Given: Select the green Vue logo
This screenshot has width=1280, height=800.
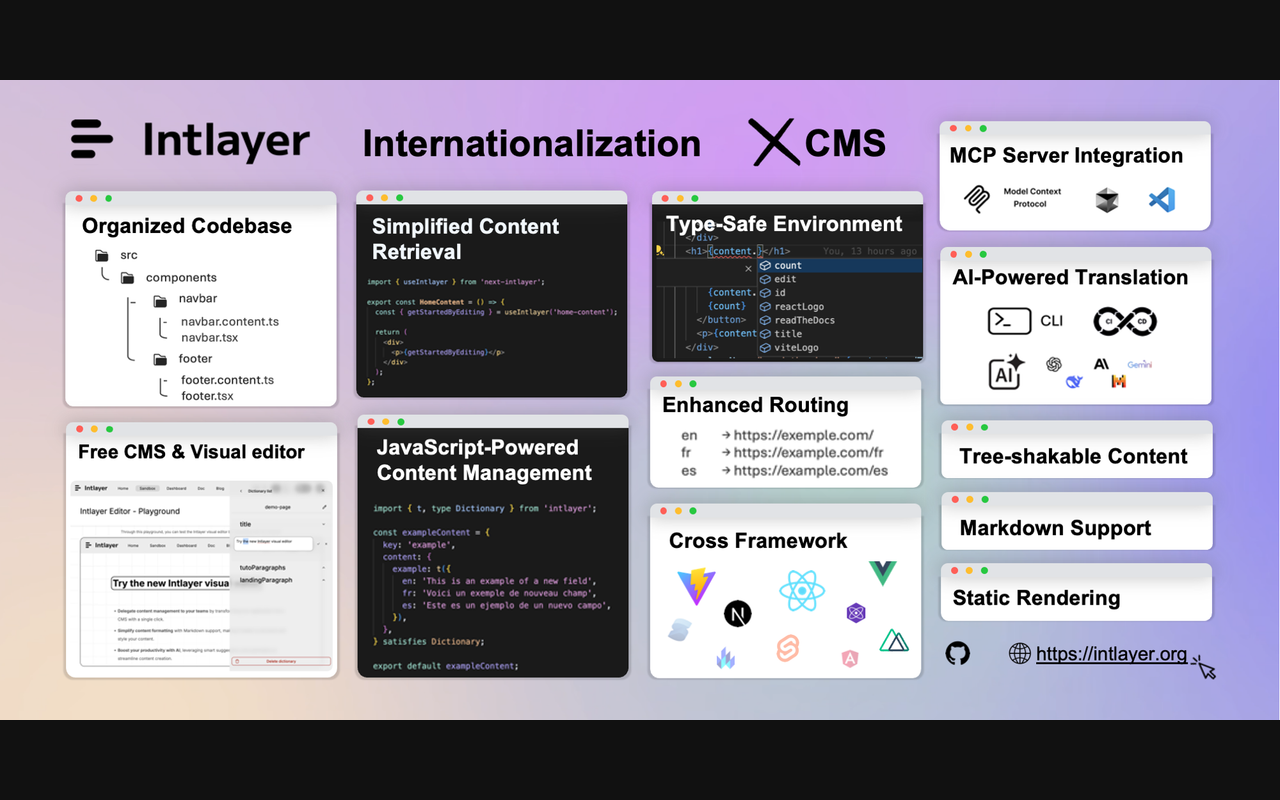Looking at the screenshot, I should point(882,573).
